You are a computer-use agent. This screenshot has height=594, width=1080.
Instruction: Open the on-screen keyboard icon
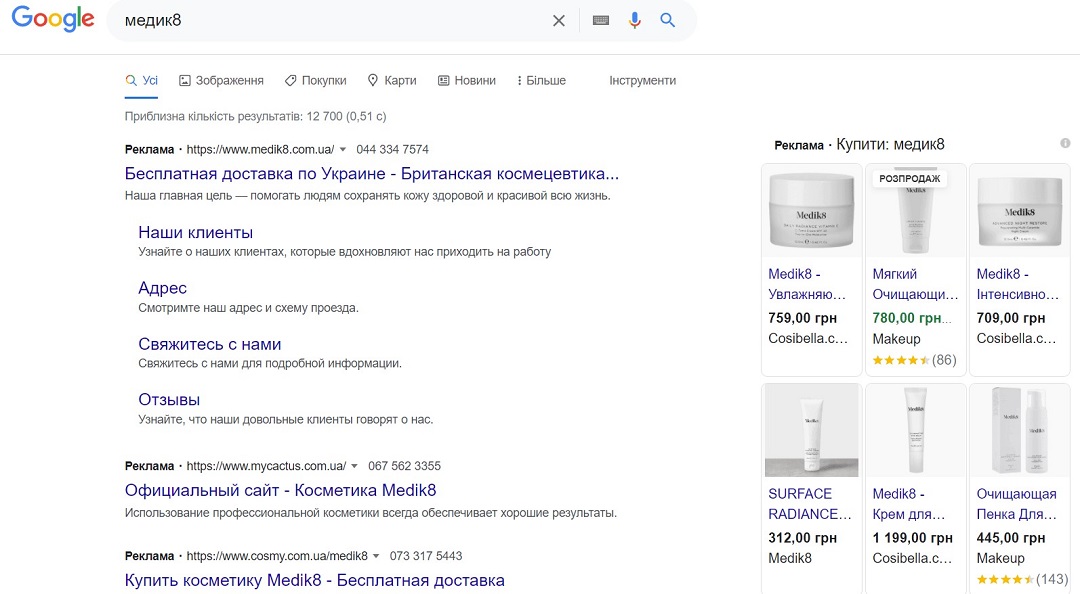601,21
